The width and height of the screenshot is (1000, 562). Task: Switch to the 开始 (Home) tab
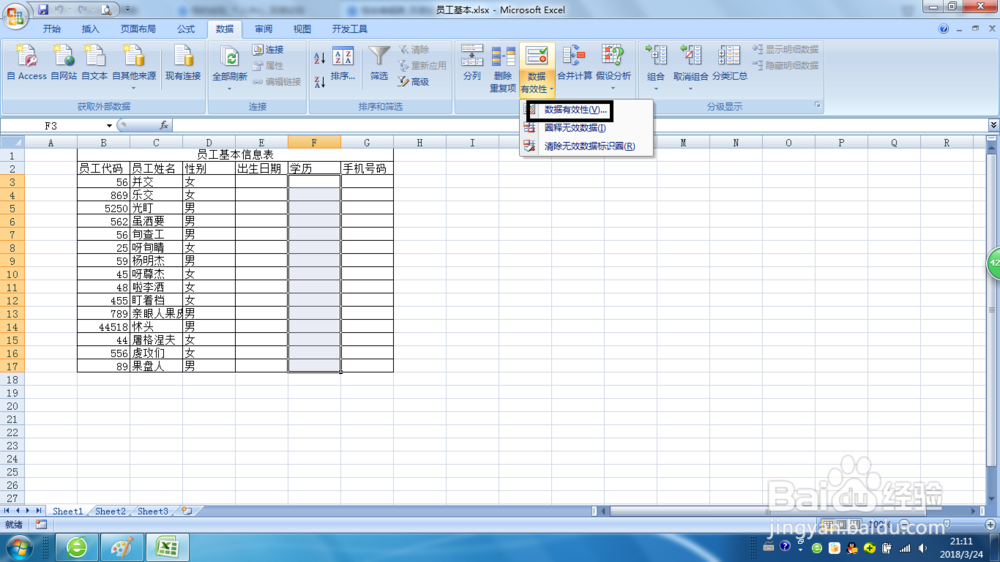(x=52, y=29)
